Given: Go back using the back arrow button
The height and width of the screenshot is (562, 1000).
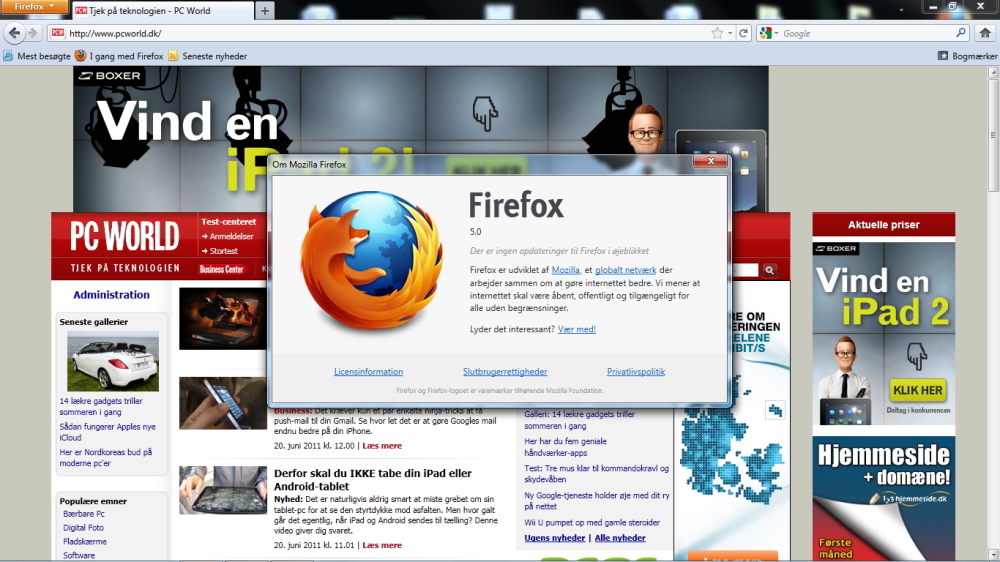Looking at the screenshot, I should point(14,33).
